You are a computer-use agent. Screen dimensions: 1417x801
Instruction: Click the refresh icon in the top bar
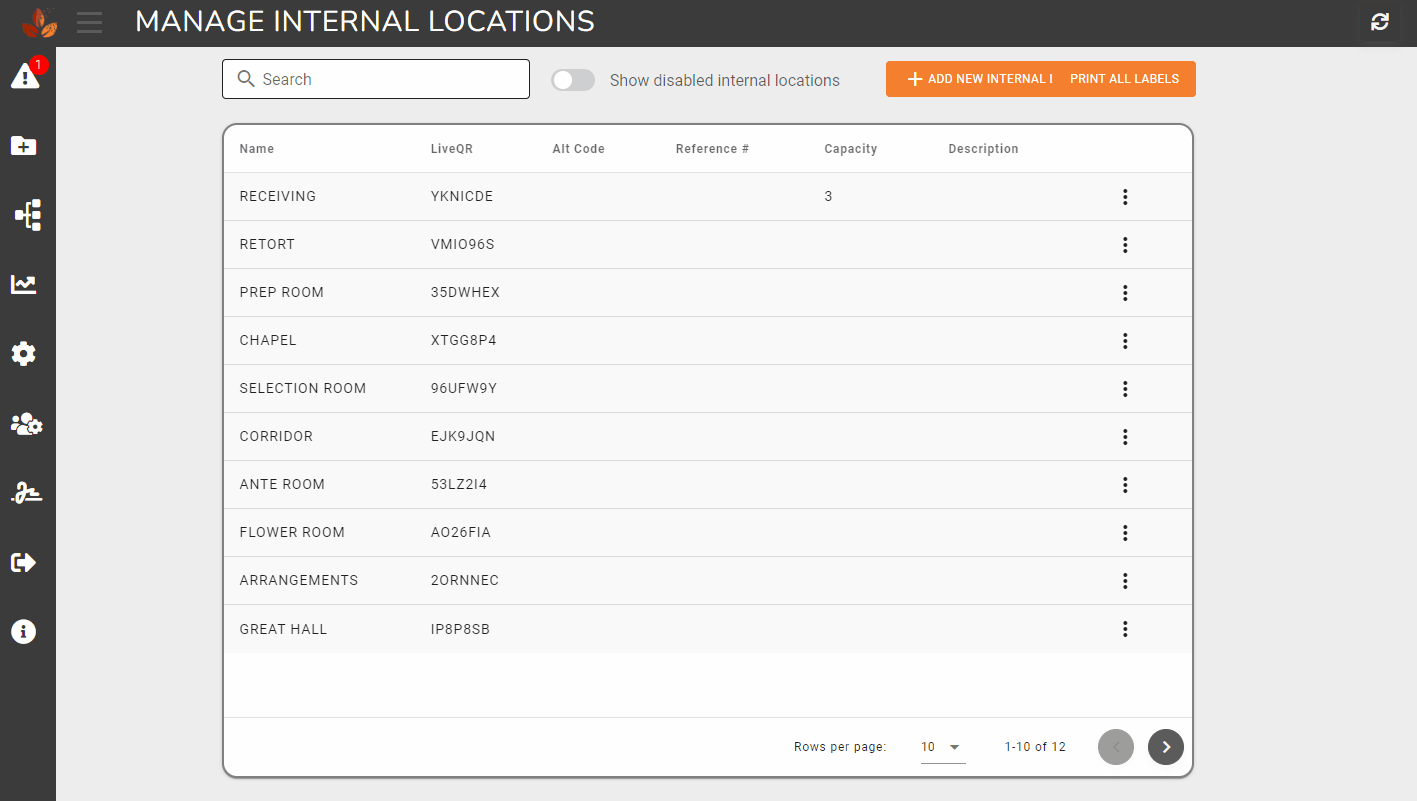1380,22
